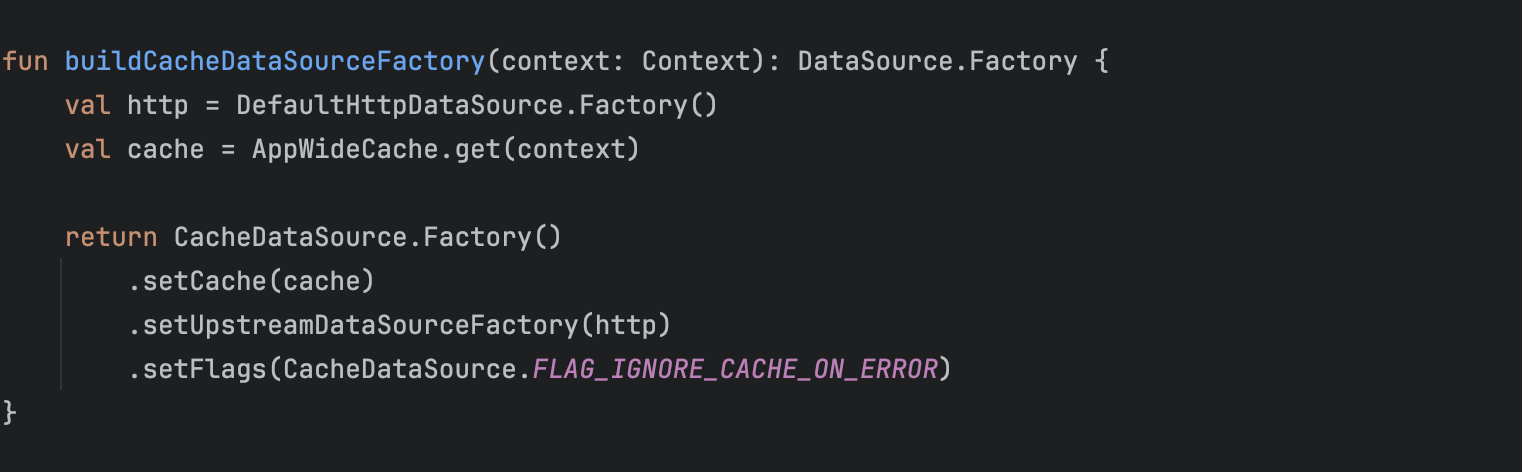Click the Context parameter type

click(697, 61)
